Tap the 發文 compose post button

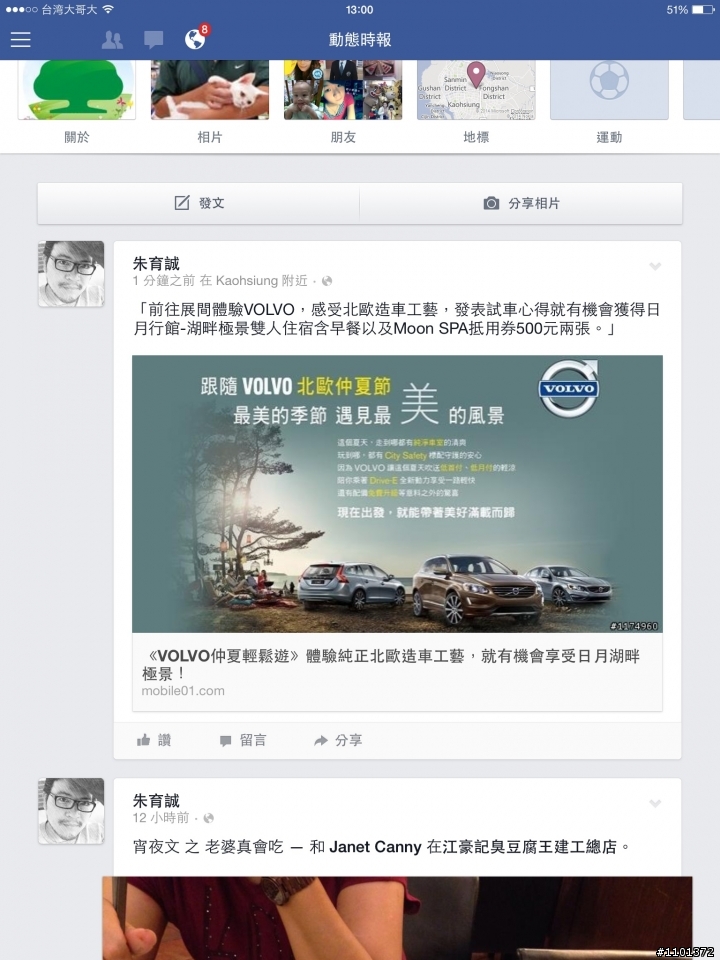coord(198,203)
